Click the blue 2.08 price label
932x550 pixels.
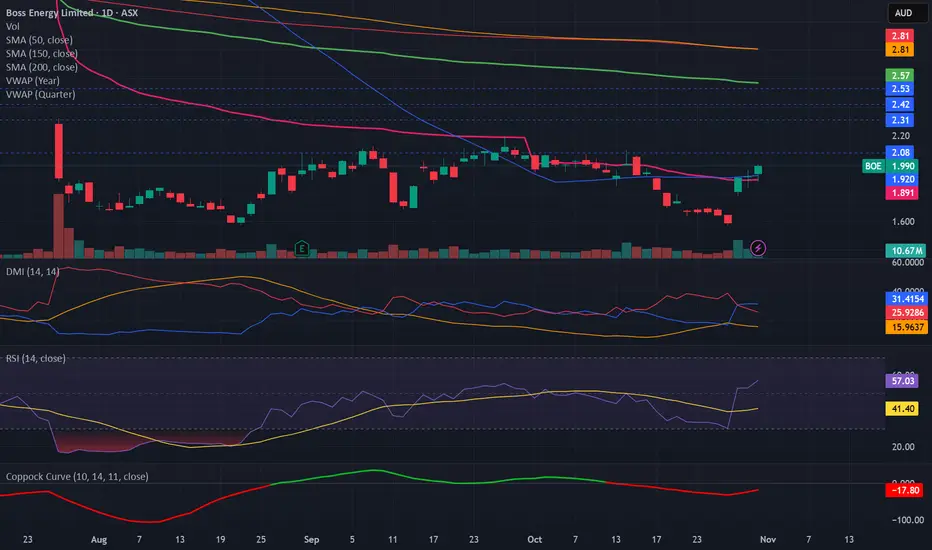pos(900,152)
